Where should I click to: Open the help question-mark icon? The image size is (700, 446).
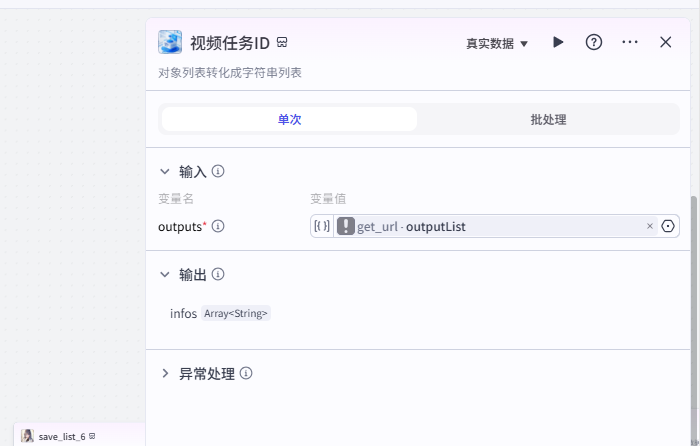click(594, 42)
